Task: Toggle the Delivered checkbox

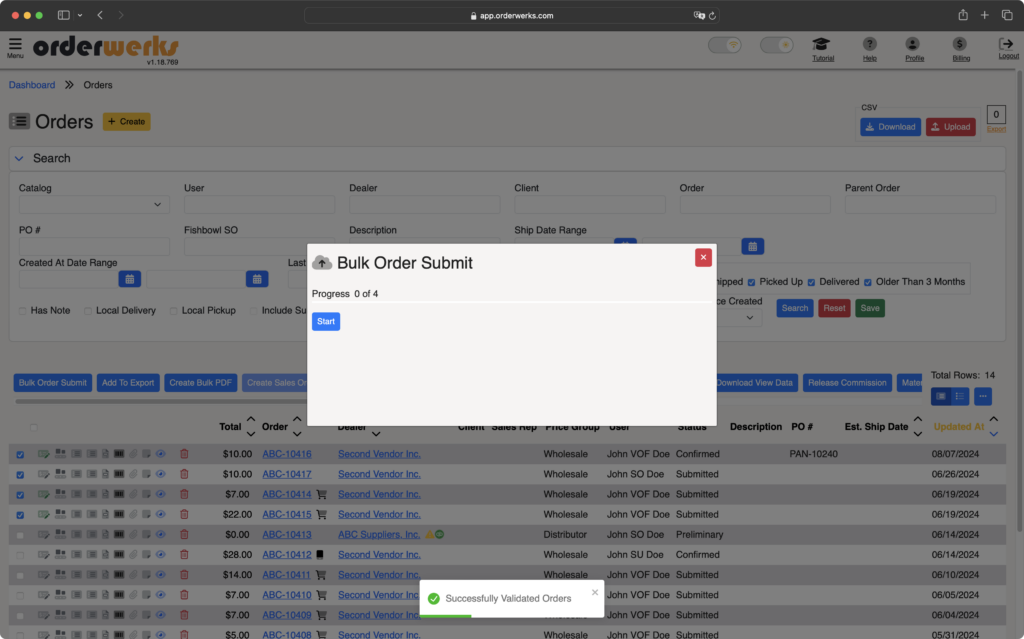Action: click(x=811, y=282)
